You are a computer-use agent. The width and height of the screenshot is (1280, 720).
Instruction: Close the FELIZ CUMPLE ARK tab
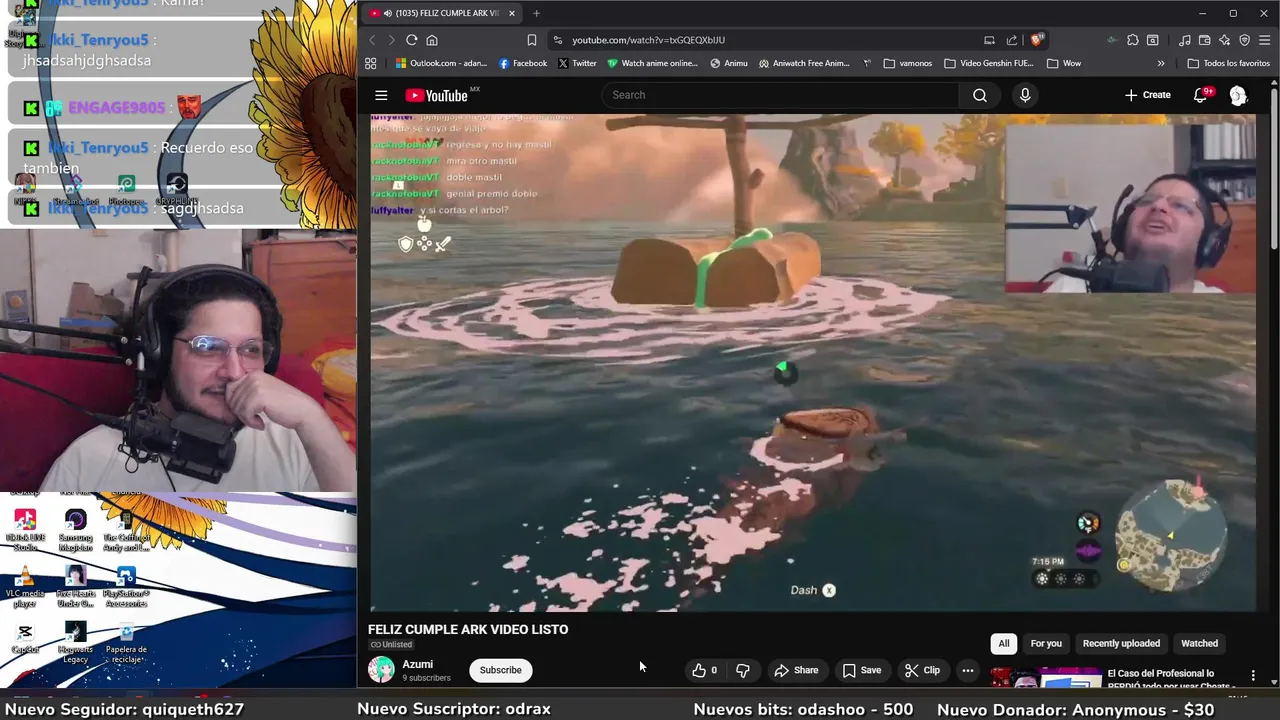pos(512,13)
